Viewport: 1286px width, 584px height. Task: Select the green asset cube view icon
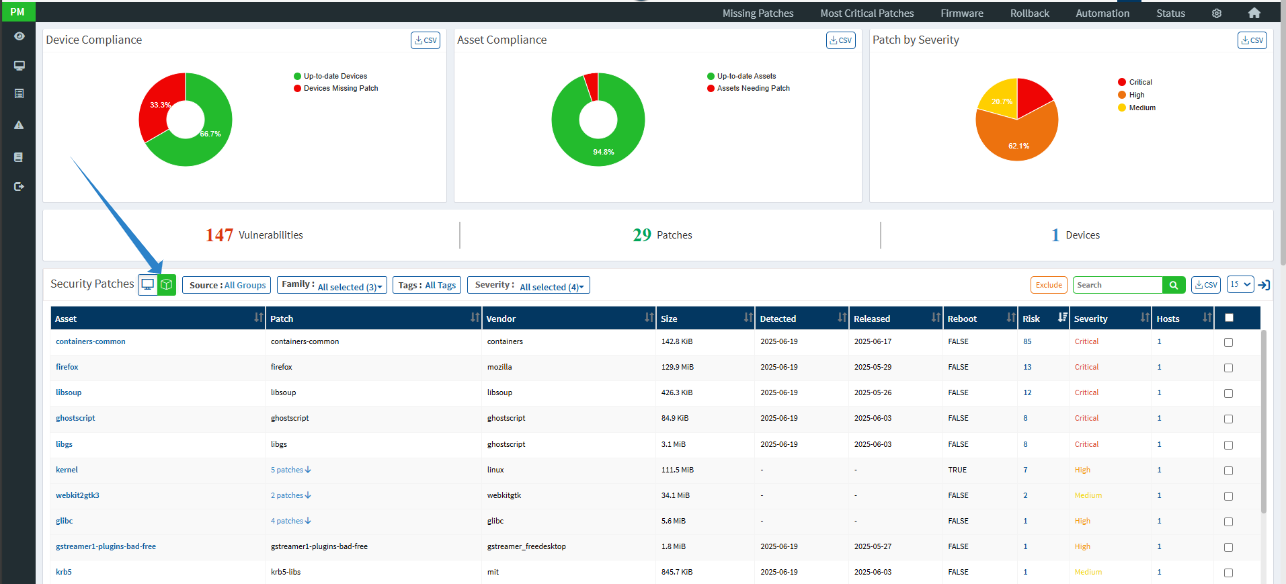coord(166,285)
